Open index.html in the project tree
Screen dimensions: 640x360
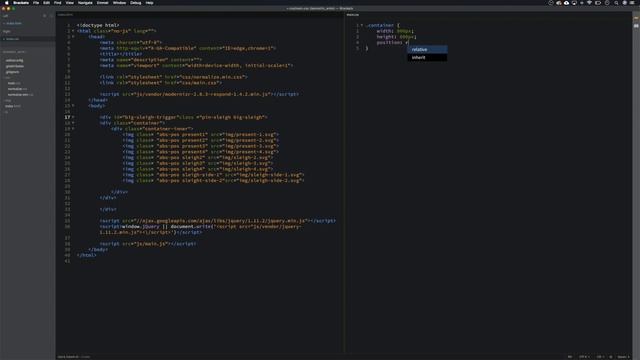point(13,106)
